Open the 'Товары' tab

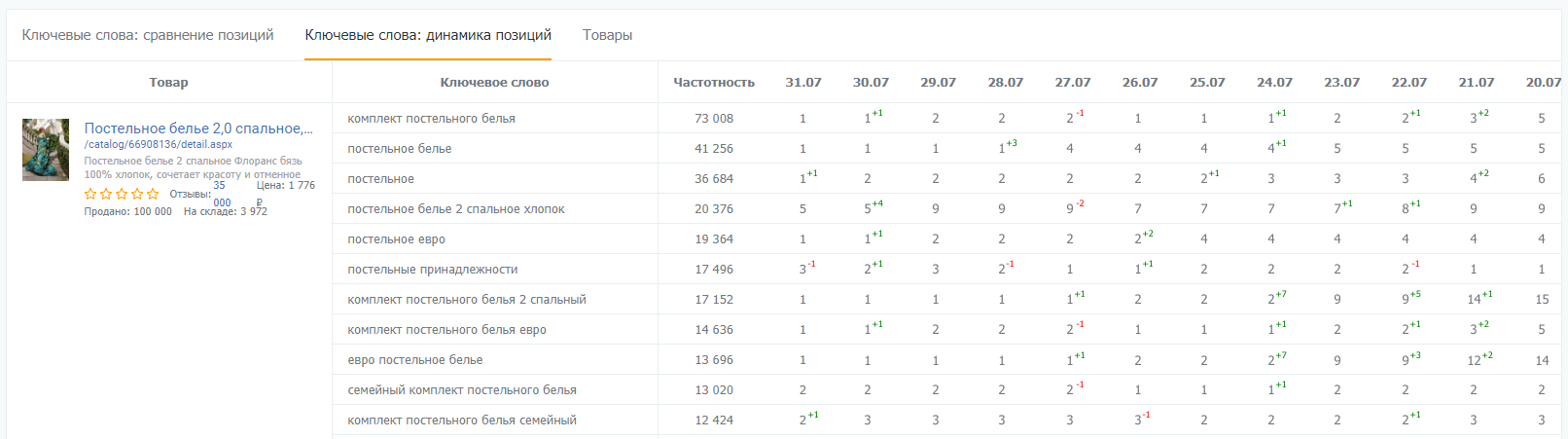(607, 35)
